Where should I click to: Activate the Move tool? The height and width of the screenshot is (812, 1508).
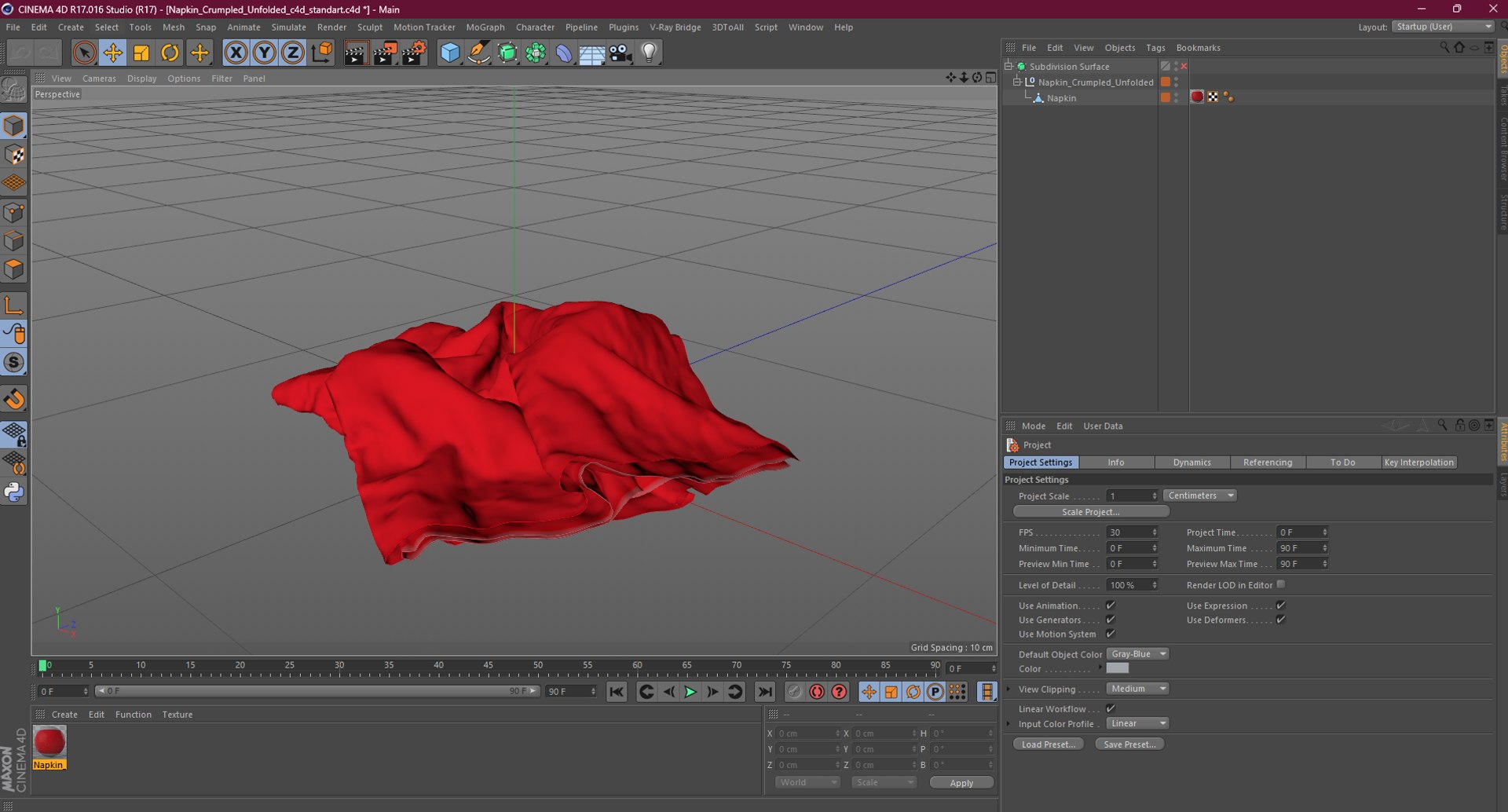tap(112, 53)
